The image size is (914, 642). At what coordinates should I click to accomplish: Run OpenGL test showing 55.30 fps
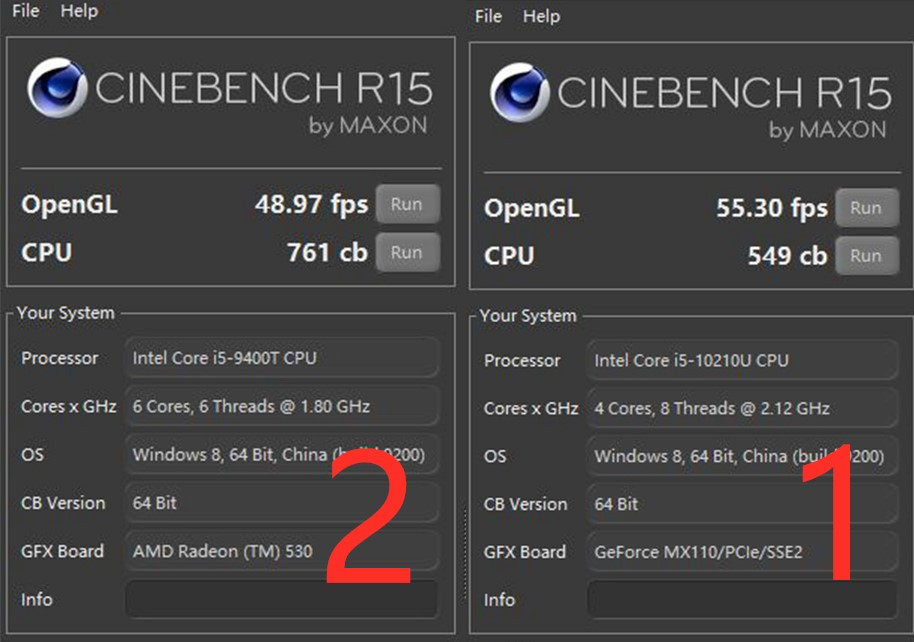click(x=866, y=208)
